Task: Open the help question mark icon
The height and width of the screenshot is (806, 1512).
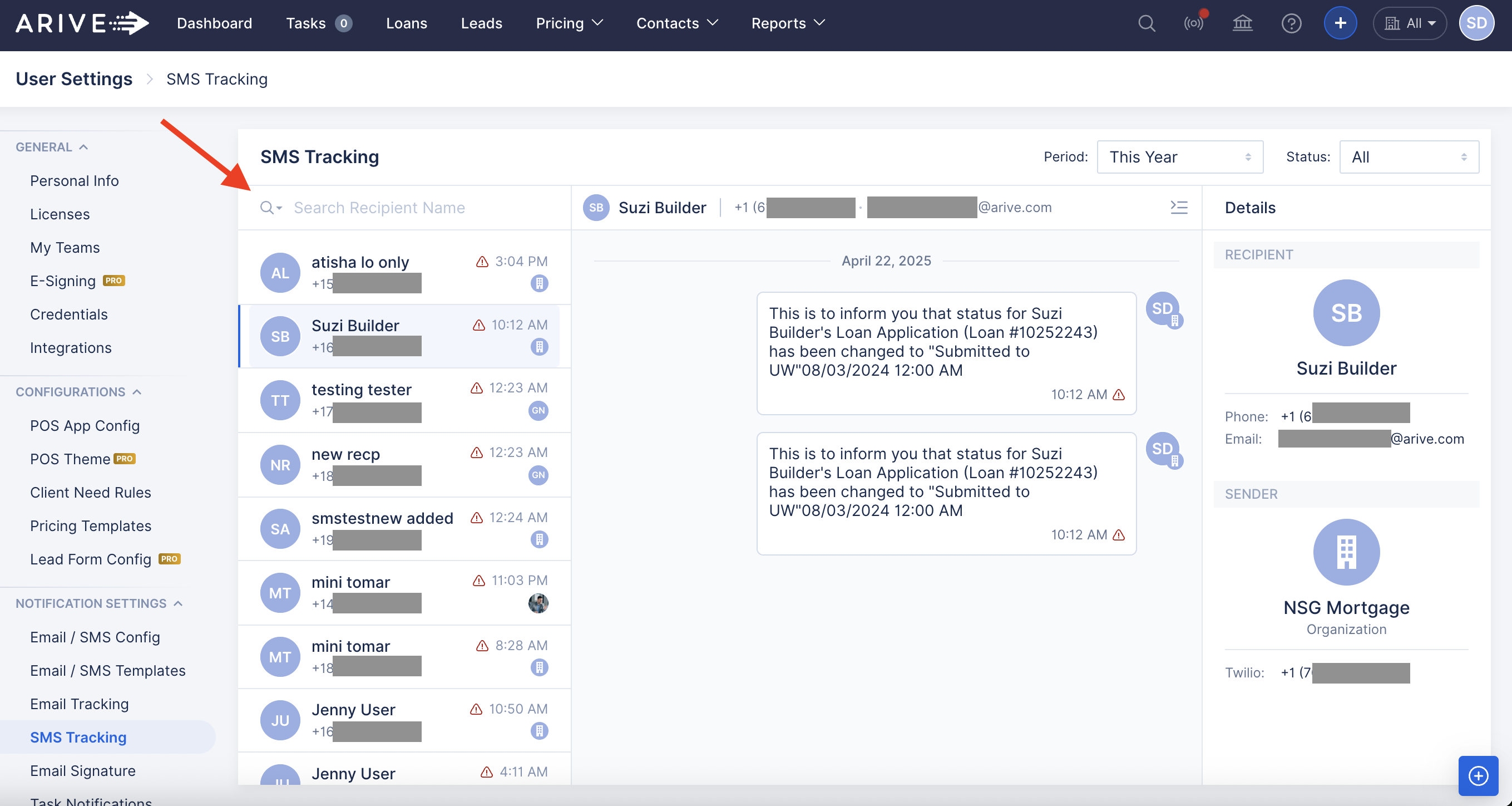Action: tap(1291, 23)
